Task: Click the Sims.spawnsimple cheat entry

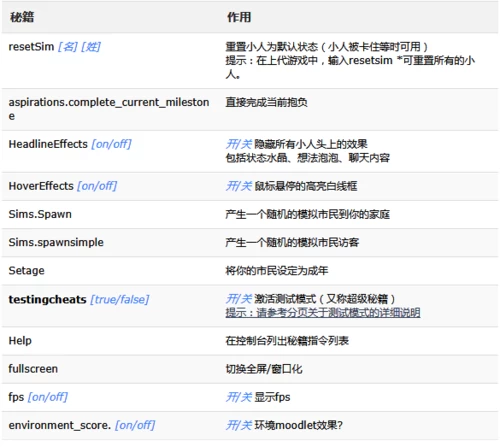Action: [x=56, y=242]
